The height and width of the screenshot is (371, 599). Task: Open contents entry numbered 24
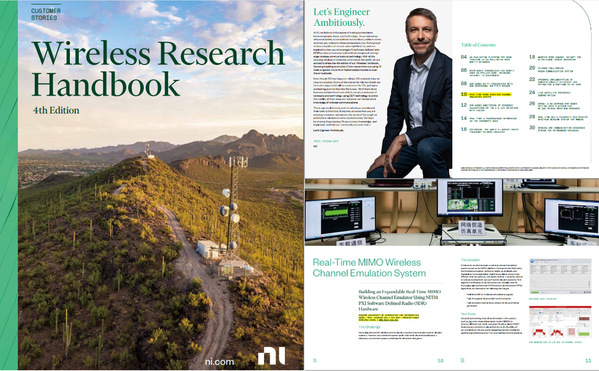coord(550,94)
